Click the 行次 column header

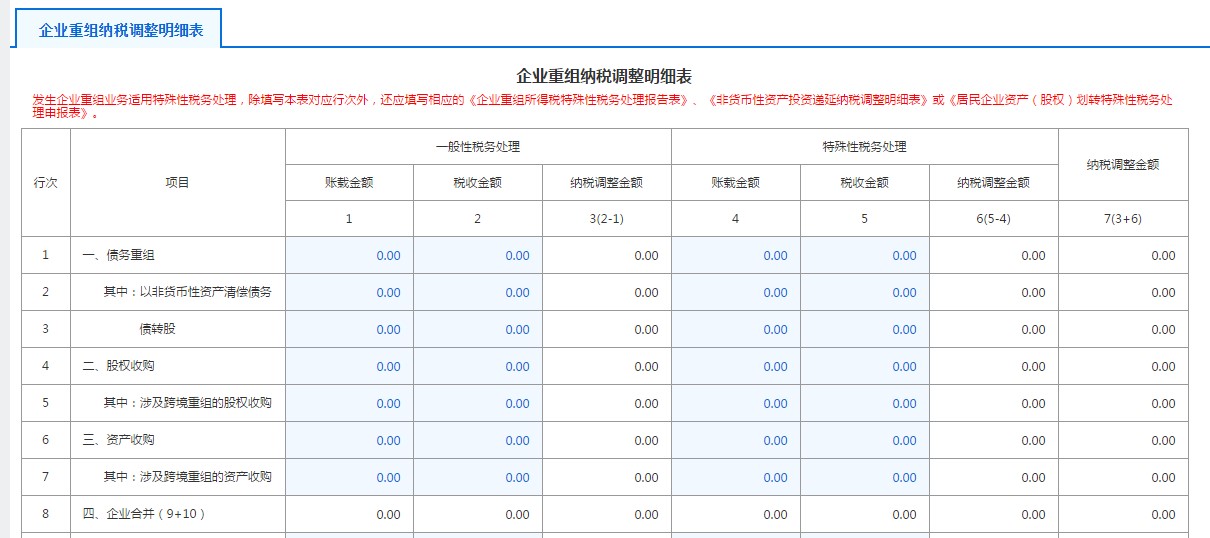pyautogui.click(x=46, y=183)
